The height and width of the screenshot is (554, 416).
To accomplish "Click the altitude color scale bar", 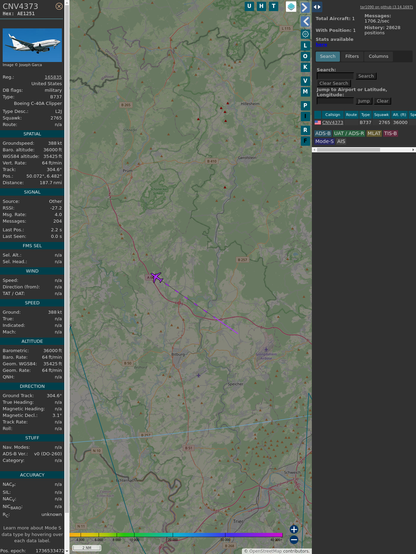I will pyautogui.click(x=176, y=535).
